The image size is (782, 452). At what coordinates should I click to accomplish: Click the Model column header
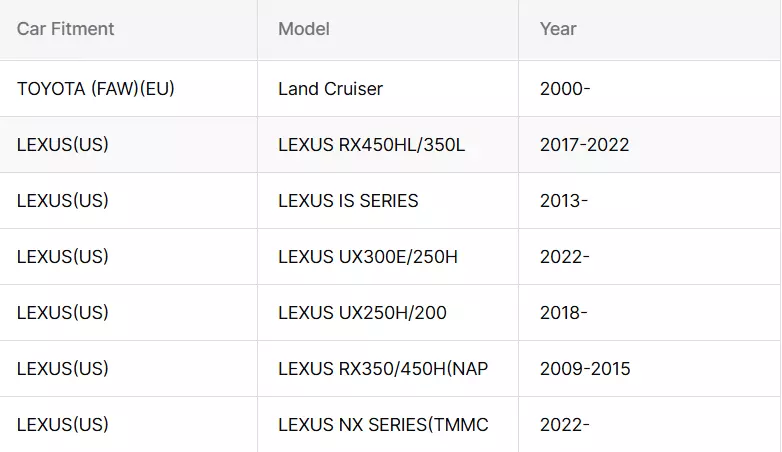click(304, 29)
